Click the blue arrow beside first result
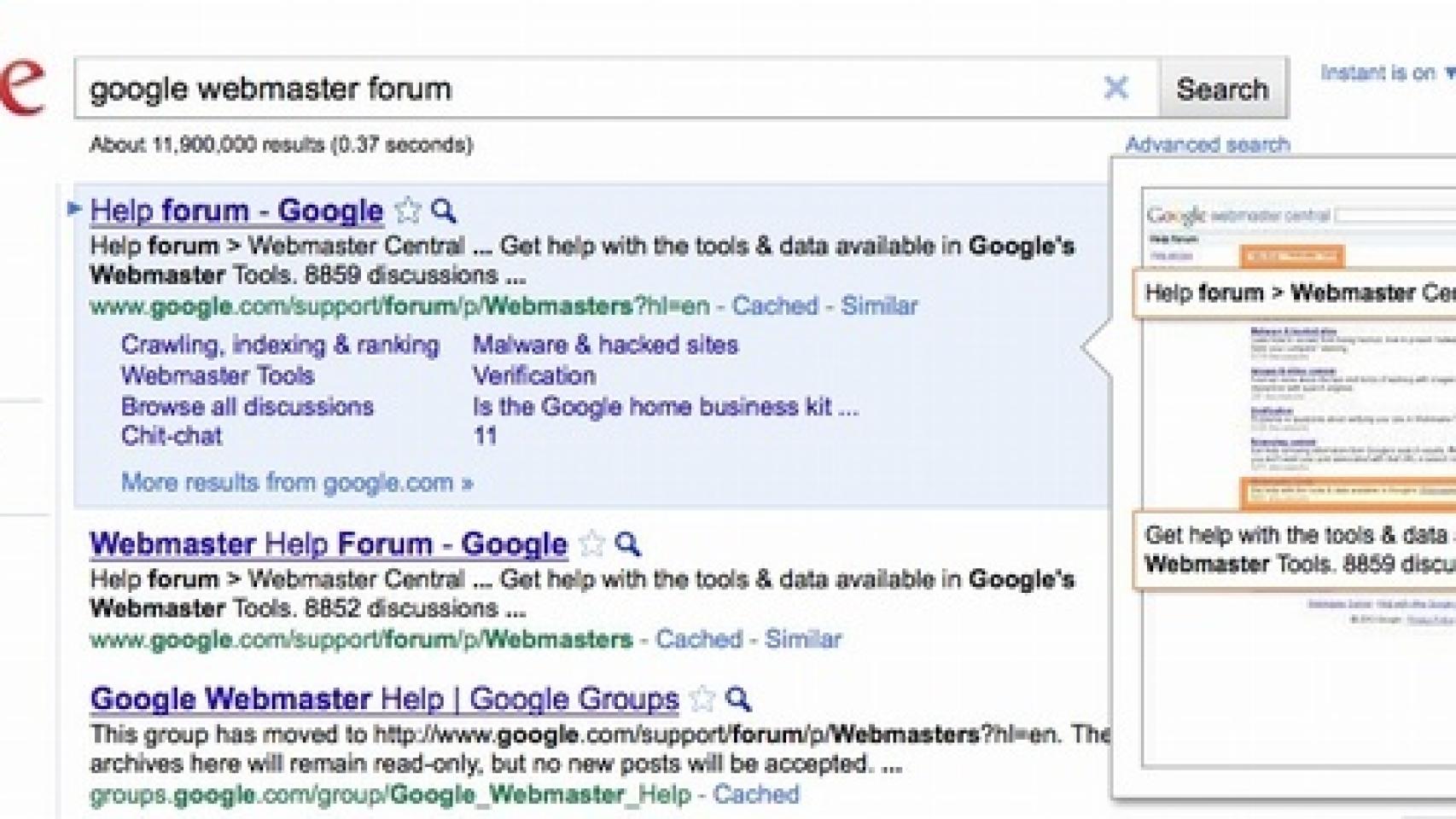Screen dimensions: 1456x819 tap(74, 207)
